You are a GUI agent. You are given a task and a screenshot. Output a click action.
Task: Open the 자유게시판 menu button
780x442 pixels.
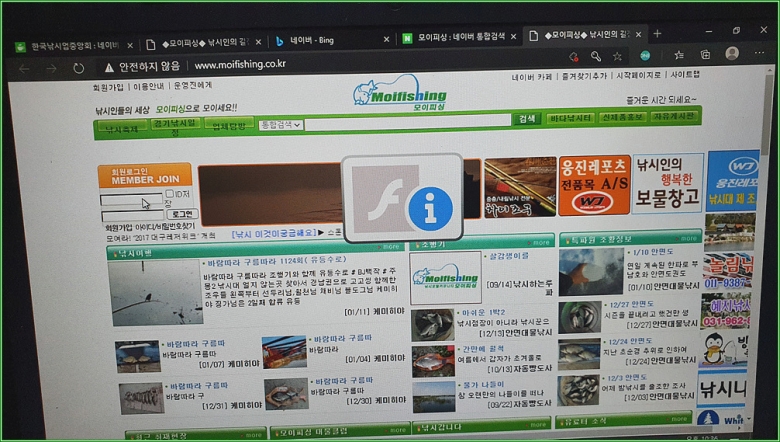tap(675, 116)
